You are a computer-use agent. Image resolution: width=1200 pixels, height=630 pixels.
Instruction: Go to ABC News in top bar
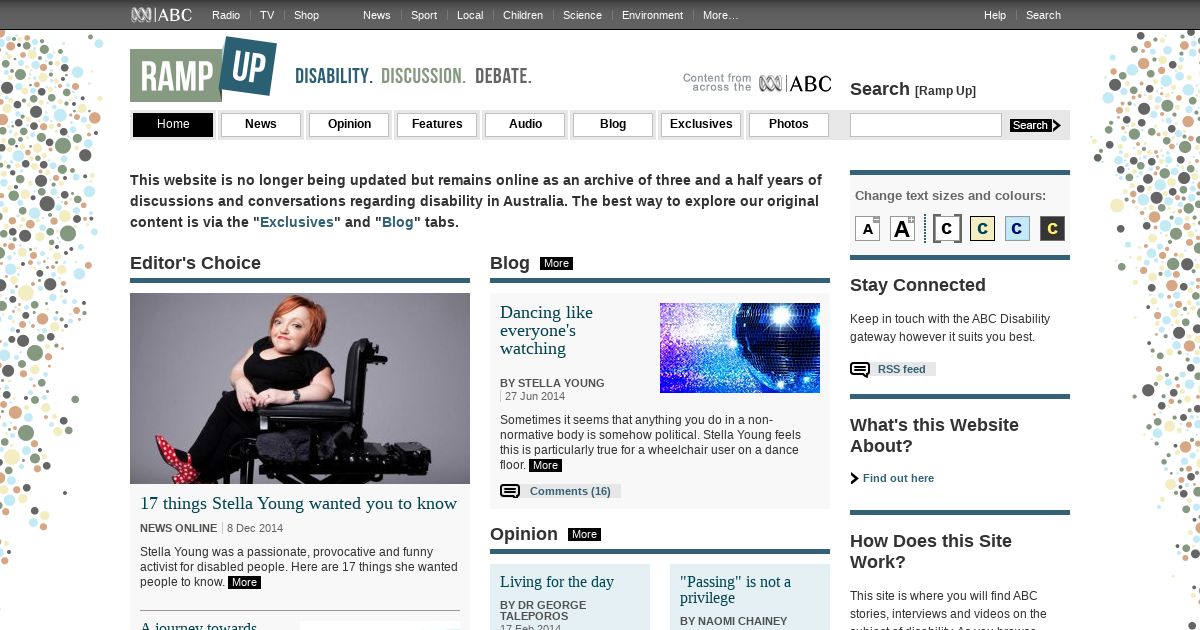[x=377, y=15]
